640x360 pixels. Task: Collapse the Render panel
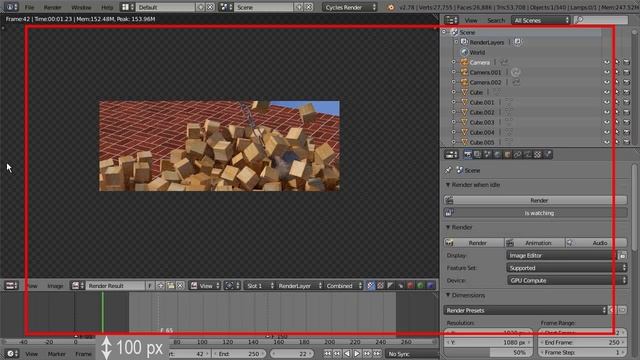pos(448,227)
